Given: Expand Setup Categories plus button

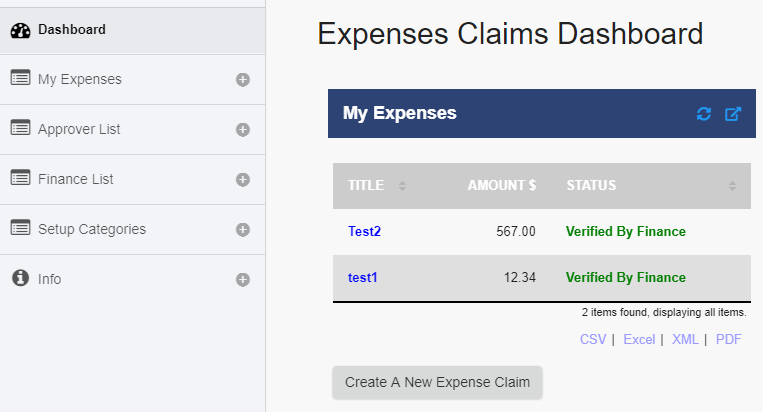Looking at the screenshot, I should [x=242, y=229].
